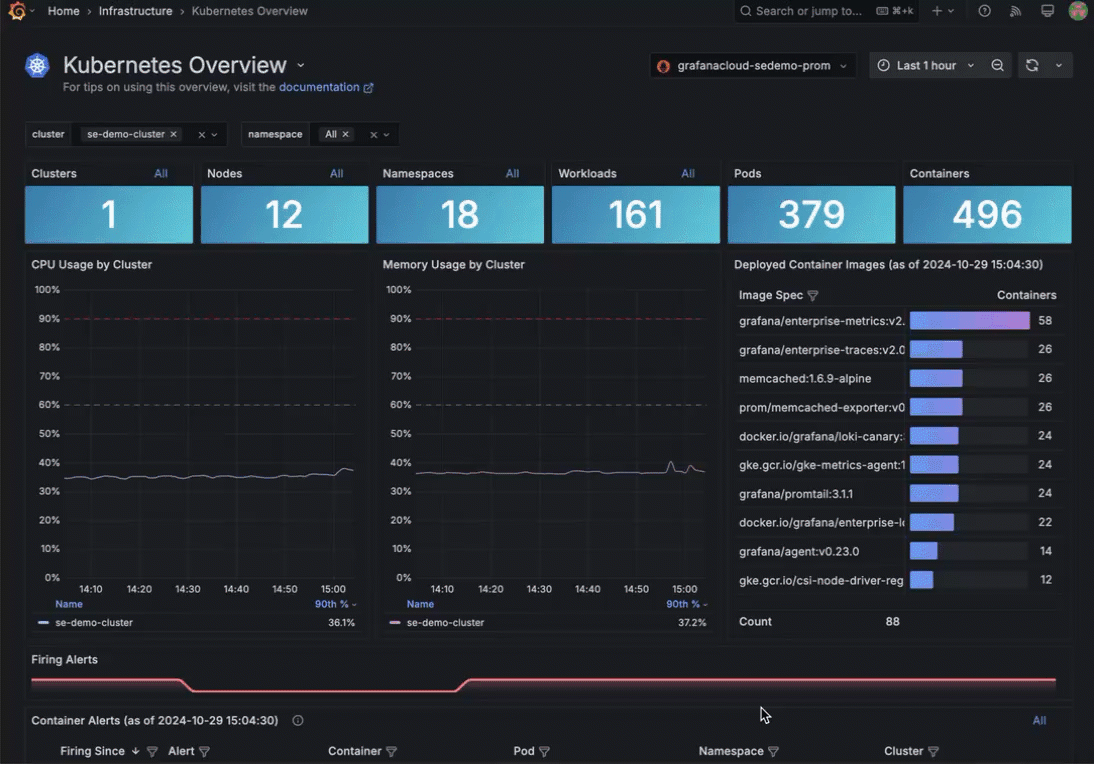This screenshot has height=764, width=1094.
Task: Open the documentation link
Action: tap(319, 87)
